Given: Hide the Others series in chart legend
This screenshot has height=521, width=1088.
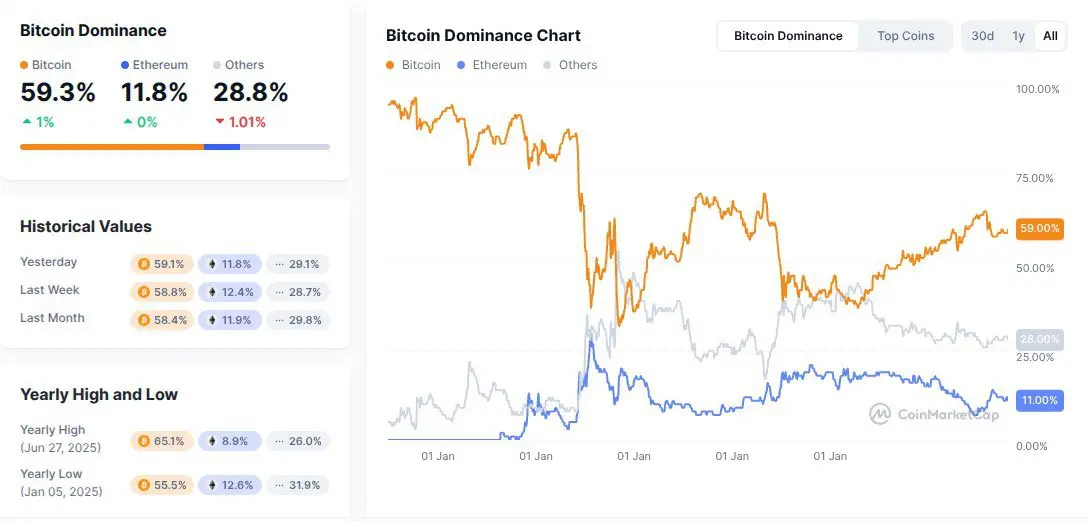Looking at the screenshot, I should pos(570,65).
